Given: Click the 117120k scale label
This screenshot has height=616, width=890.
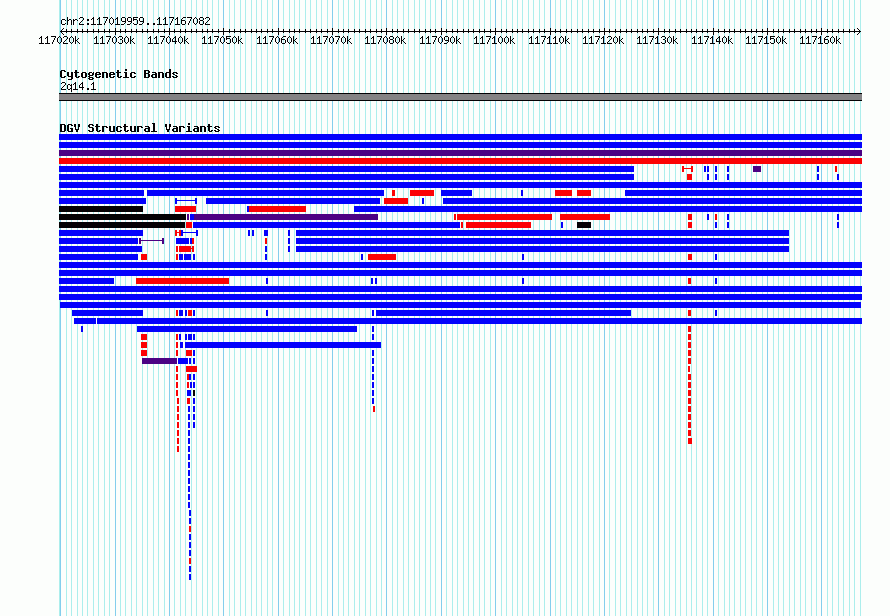Looking at the screenshot, I should coord(603,41).
